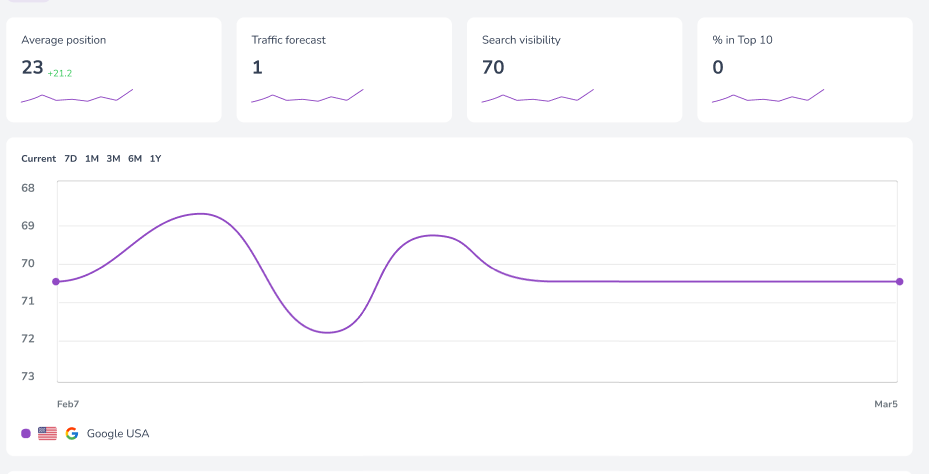Click the Google logo icon in legend
The width and height of the screenshot is (929, 474).
click(72, 433)
